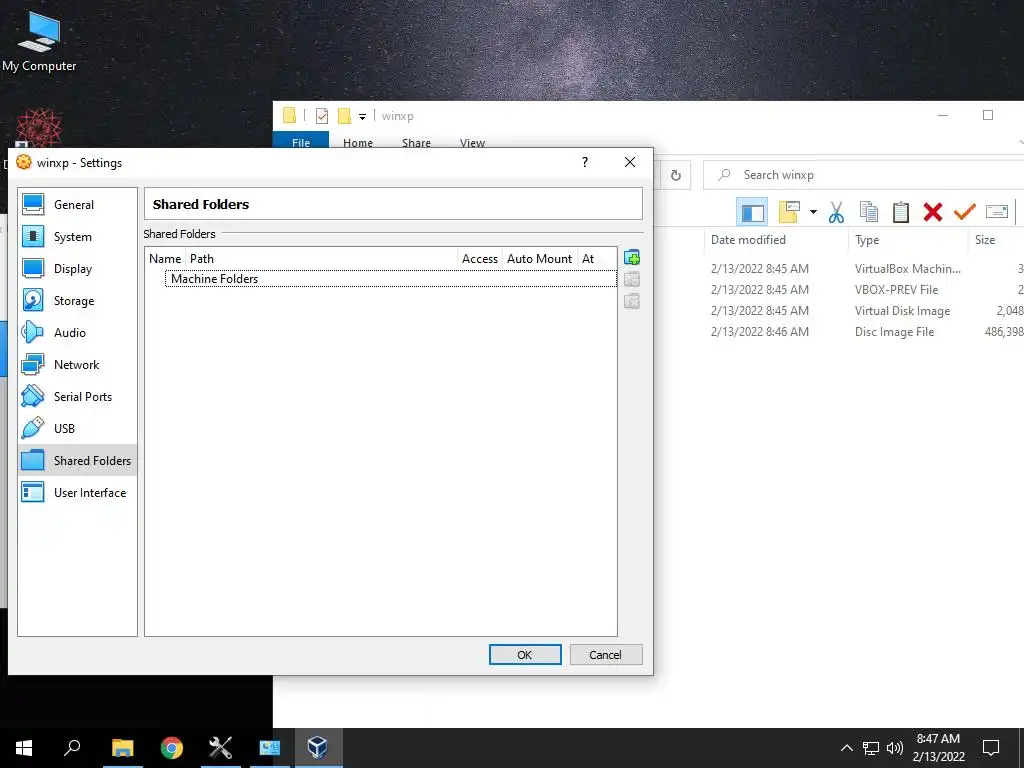Viewport: 1024px width, 768px height.
Task: Confirm settings with the OK button
Action: (525, 654)
